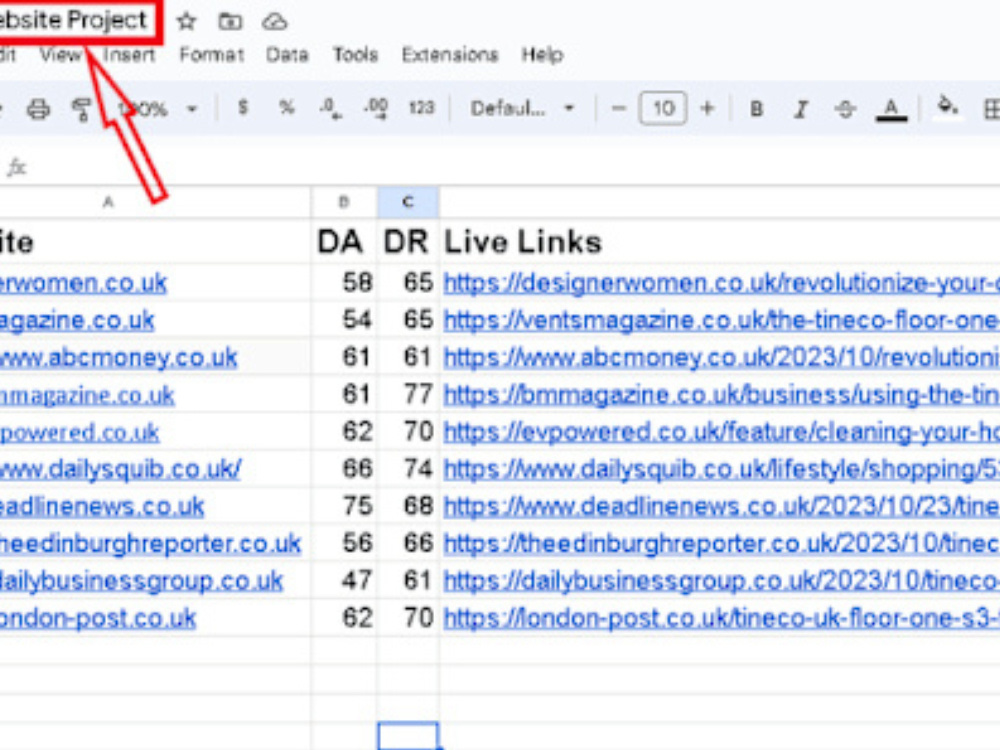Open the Format menu
Viewport: 1000px width, 750px height.
click(x=212, y=55)
